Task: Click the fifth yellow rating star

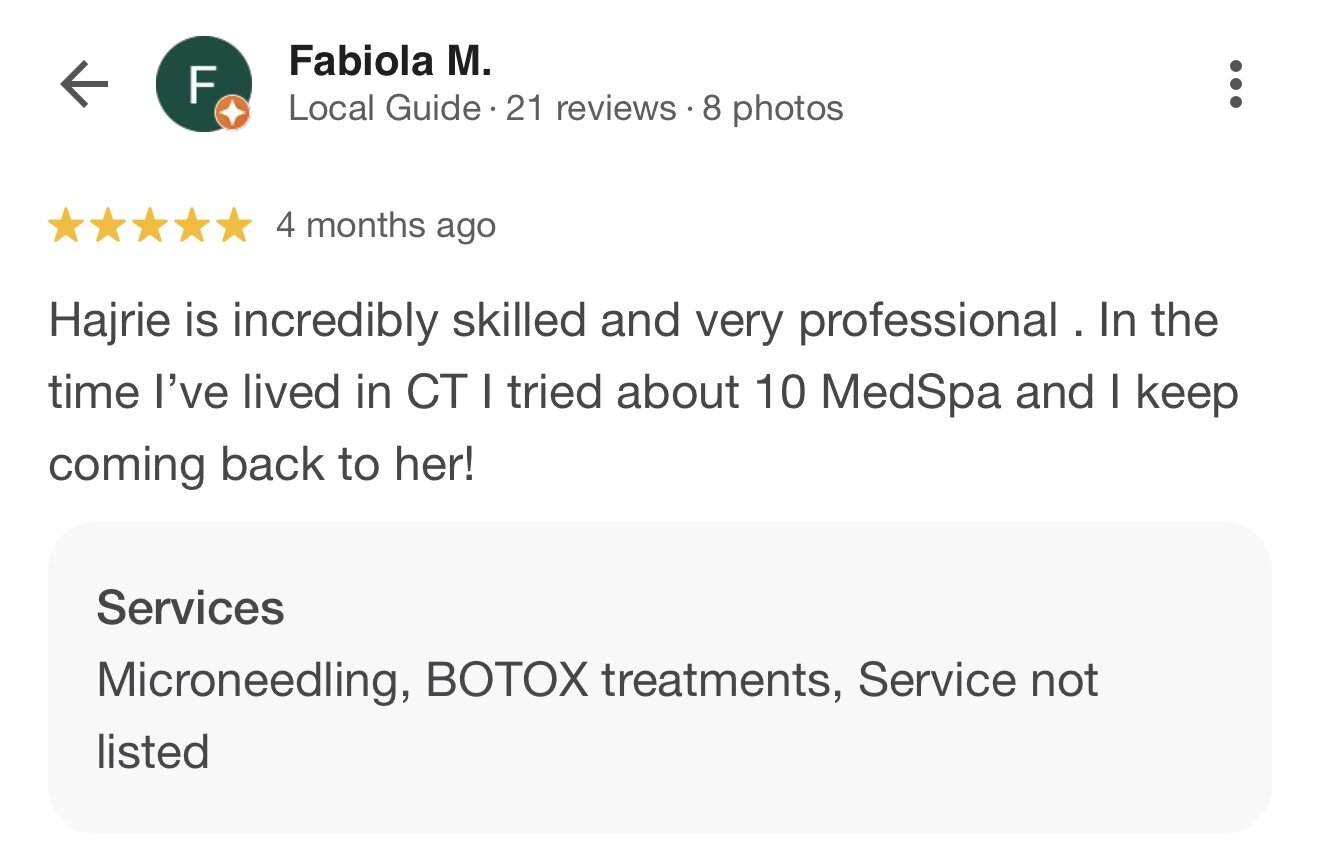Action: click(233, 226)
